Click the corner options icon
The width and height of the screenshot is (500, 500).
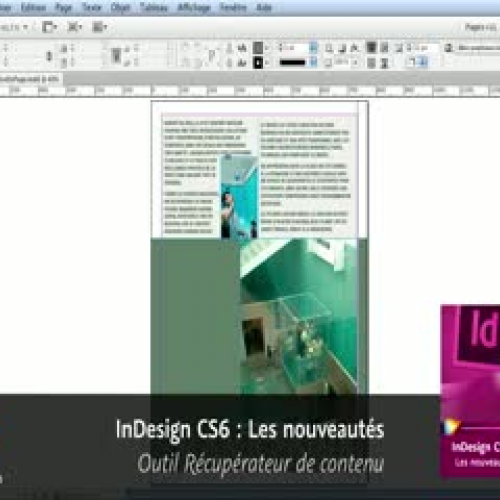coord(399,48)
